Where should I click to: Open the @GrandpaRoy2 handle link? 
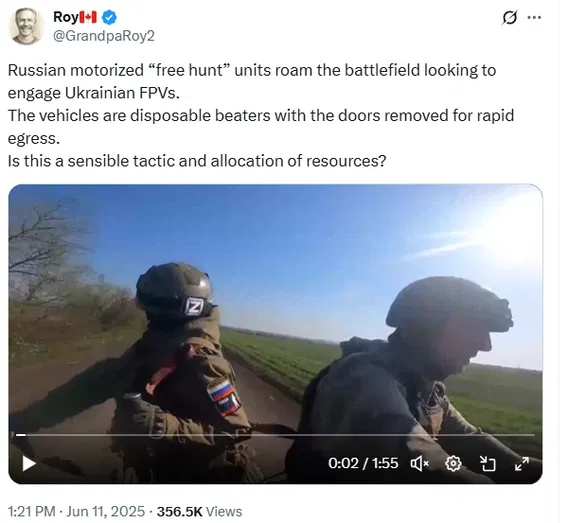[x=104, y=36]
